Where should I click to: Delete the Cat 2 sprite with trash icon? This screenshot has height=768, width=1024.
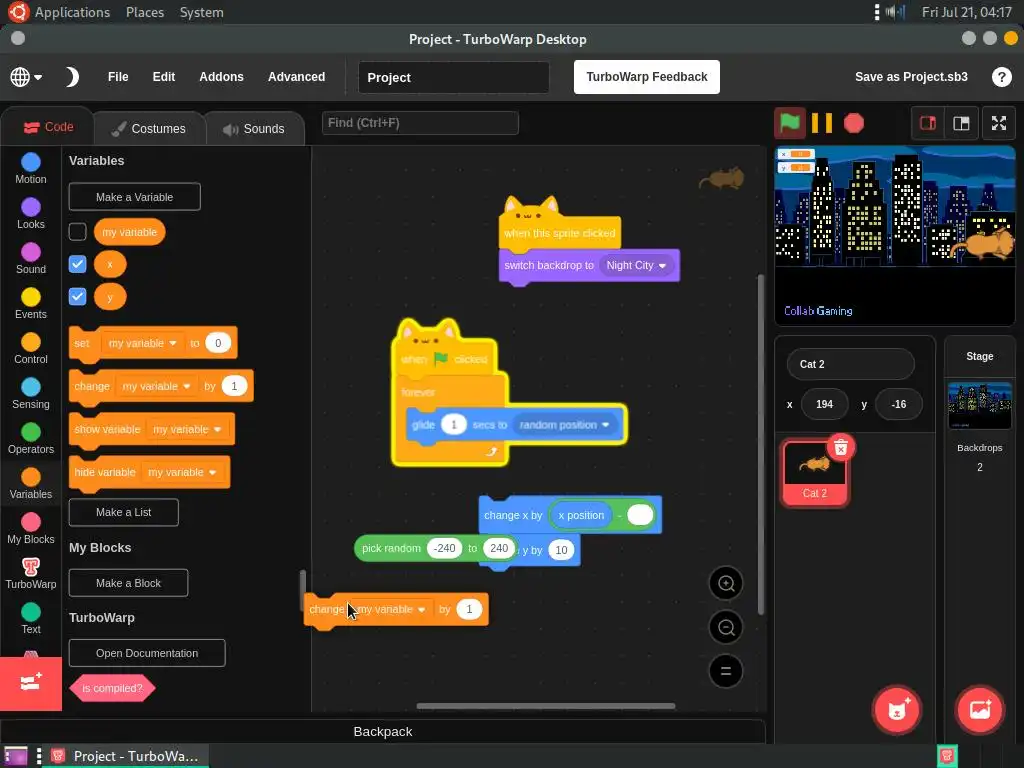click(x=840, y=447)
